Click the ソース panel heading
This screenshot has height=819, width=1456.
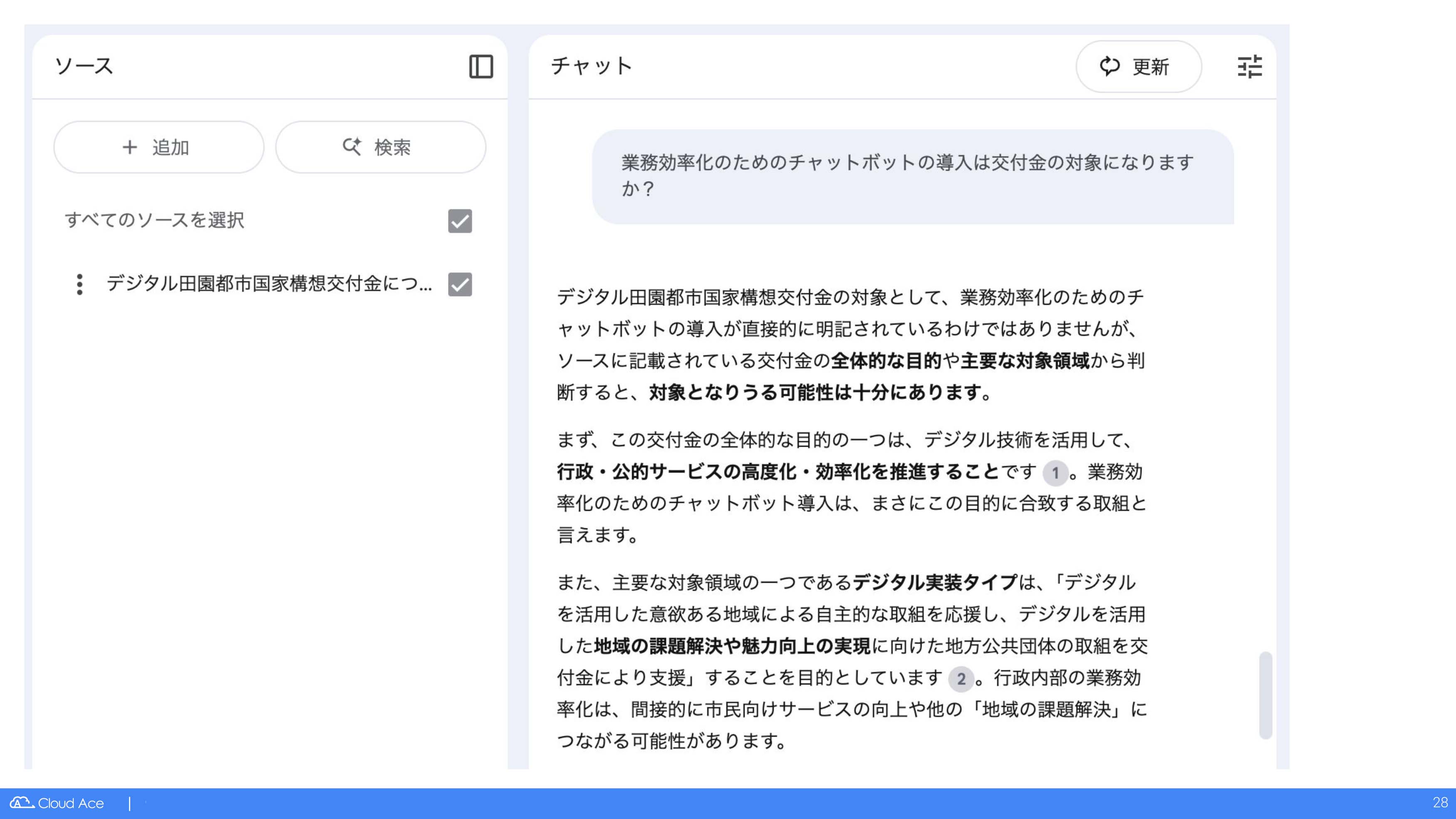coord(84,66)
